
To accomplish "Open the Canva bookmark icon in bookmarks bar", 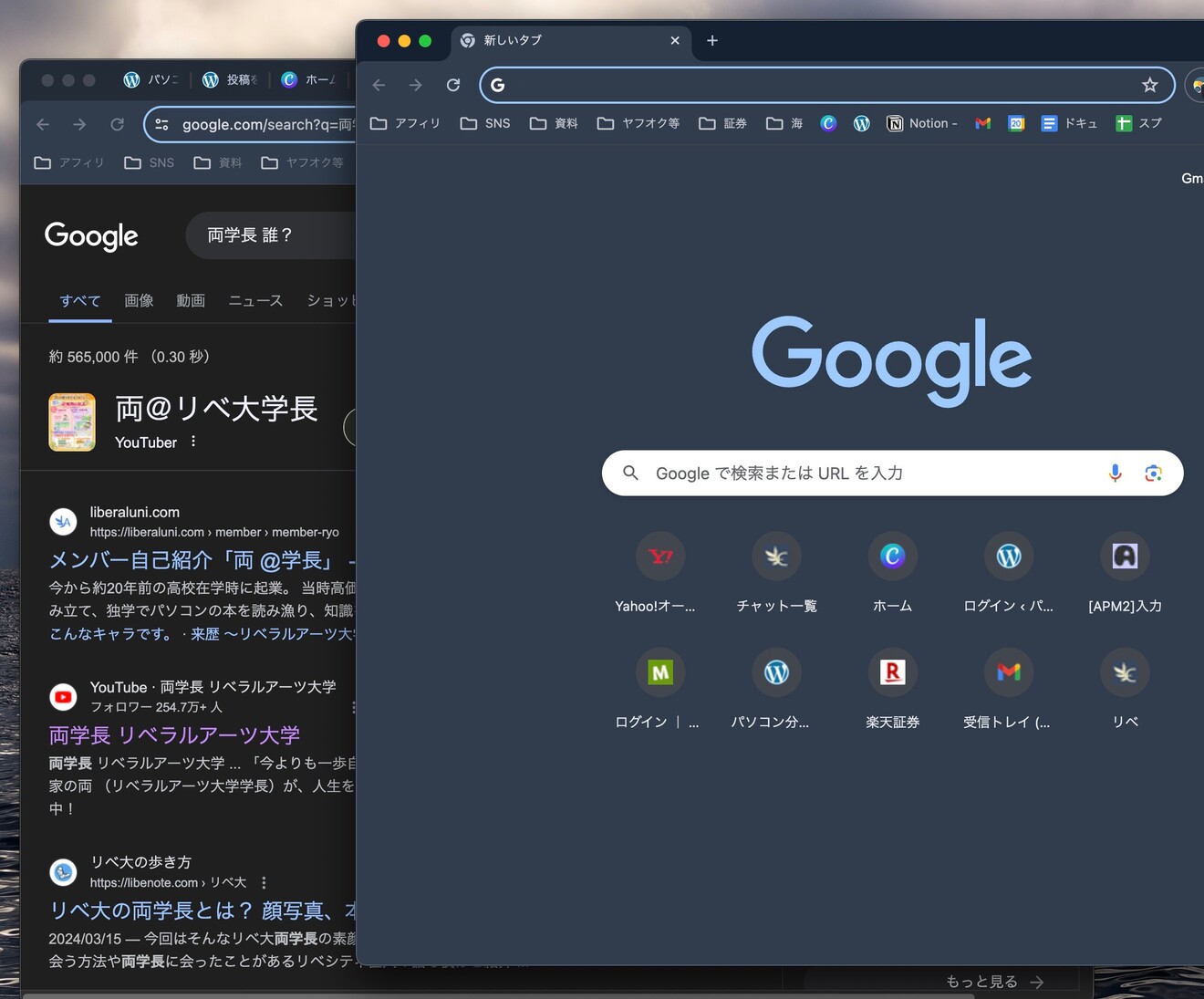I will coord(828,123).
